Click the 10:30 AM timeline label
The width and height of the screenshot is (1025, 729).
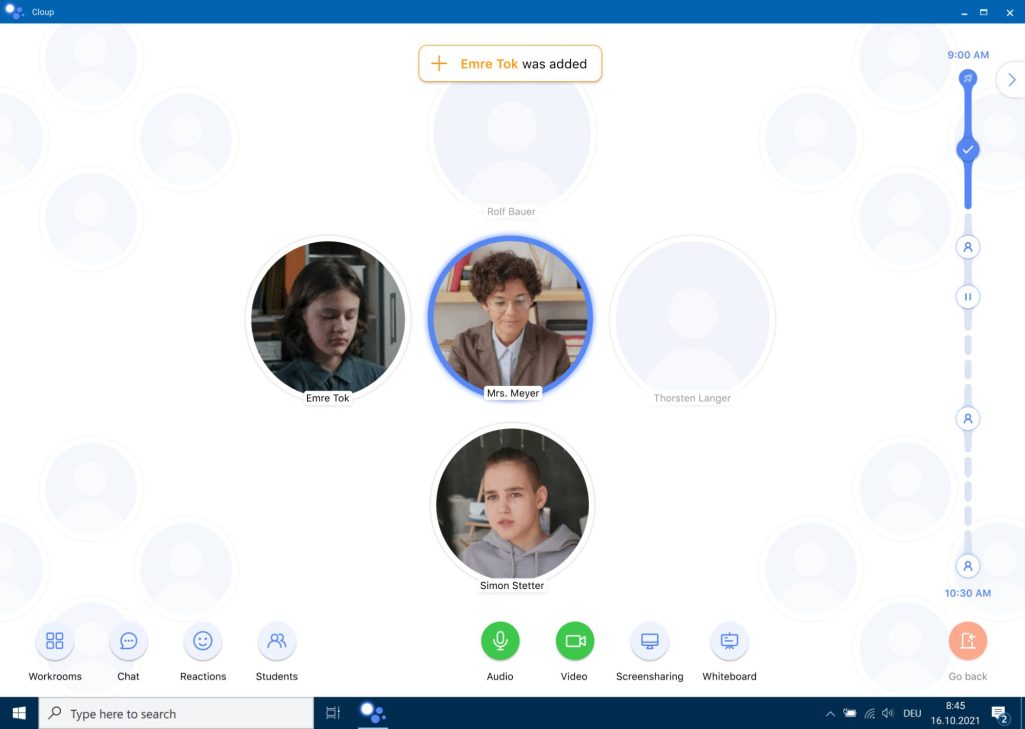[x=967, y=593]
